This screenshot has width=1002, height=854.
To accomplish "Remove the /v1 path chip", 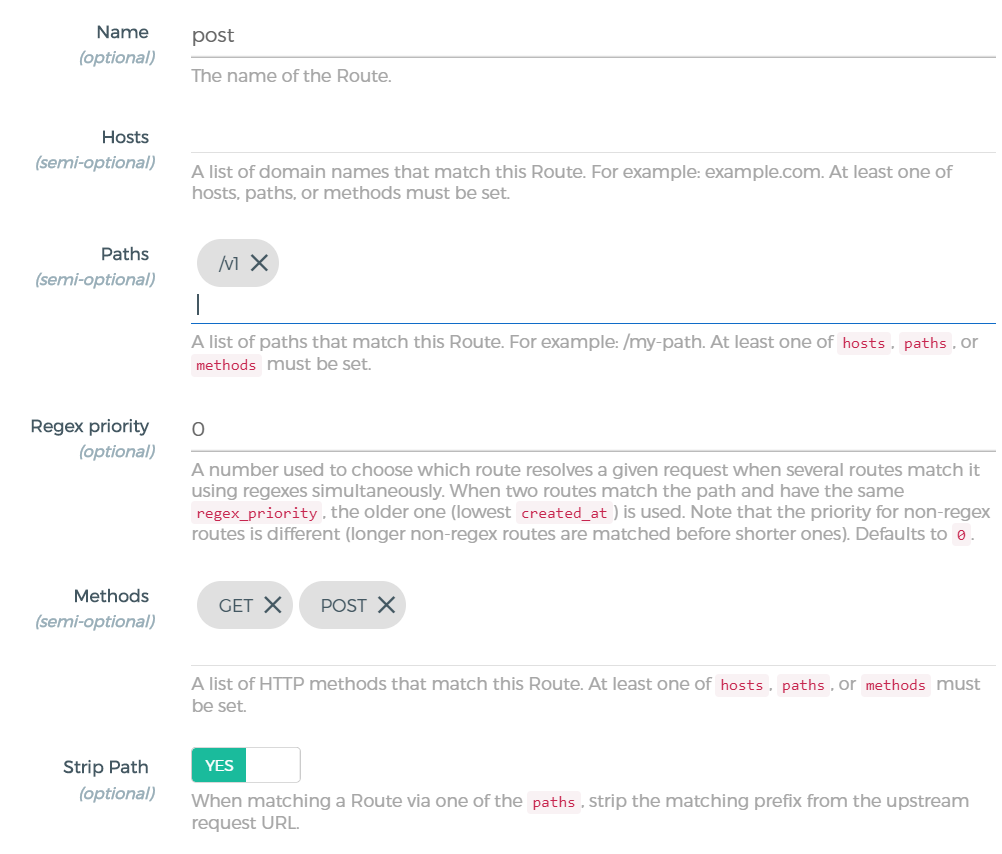I will 259,263.
